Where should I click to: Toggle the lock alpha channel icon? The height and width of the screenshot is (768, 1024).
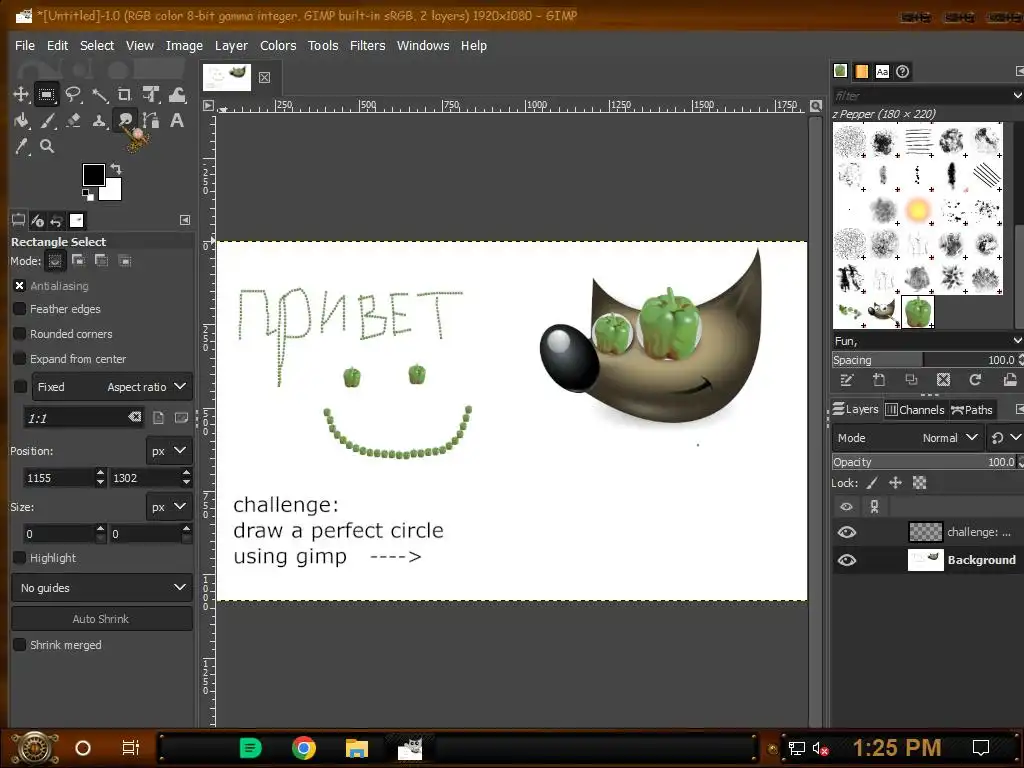point(920,483)
